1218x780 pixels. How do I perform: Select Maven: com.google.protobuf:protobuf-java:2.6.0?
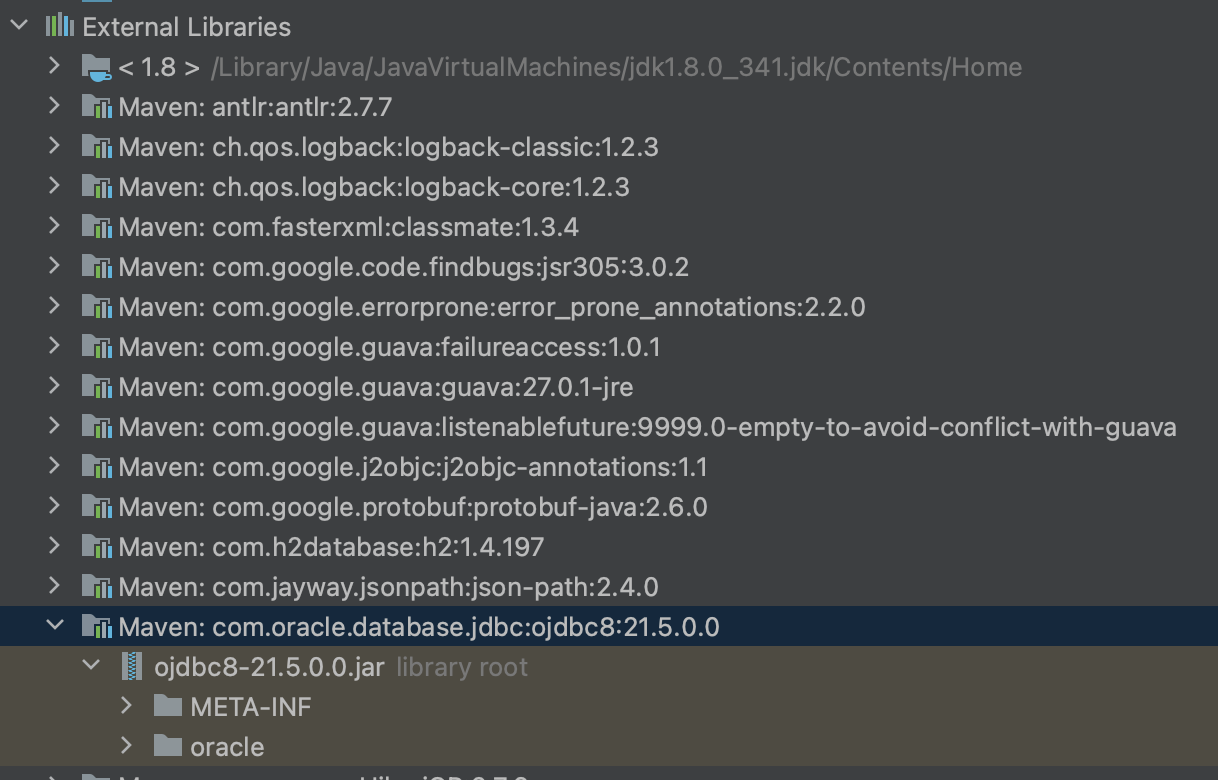(x=413, y=507)
